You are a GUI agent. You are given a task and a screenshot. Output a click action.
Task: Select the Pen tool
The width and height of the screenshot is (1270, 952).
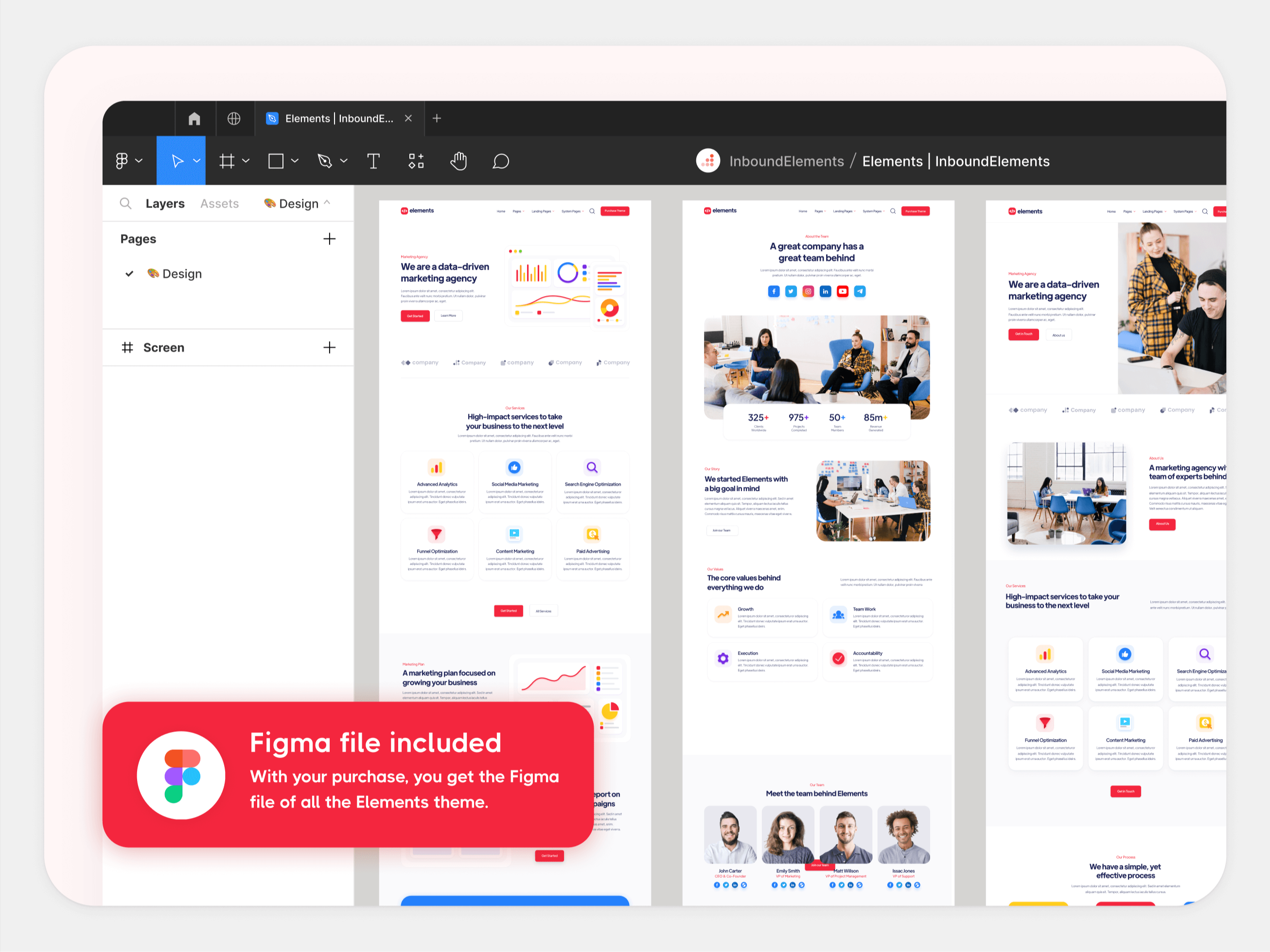[x=325, y=161]
